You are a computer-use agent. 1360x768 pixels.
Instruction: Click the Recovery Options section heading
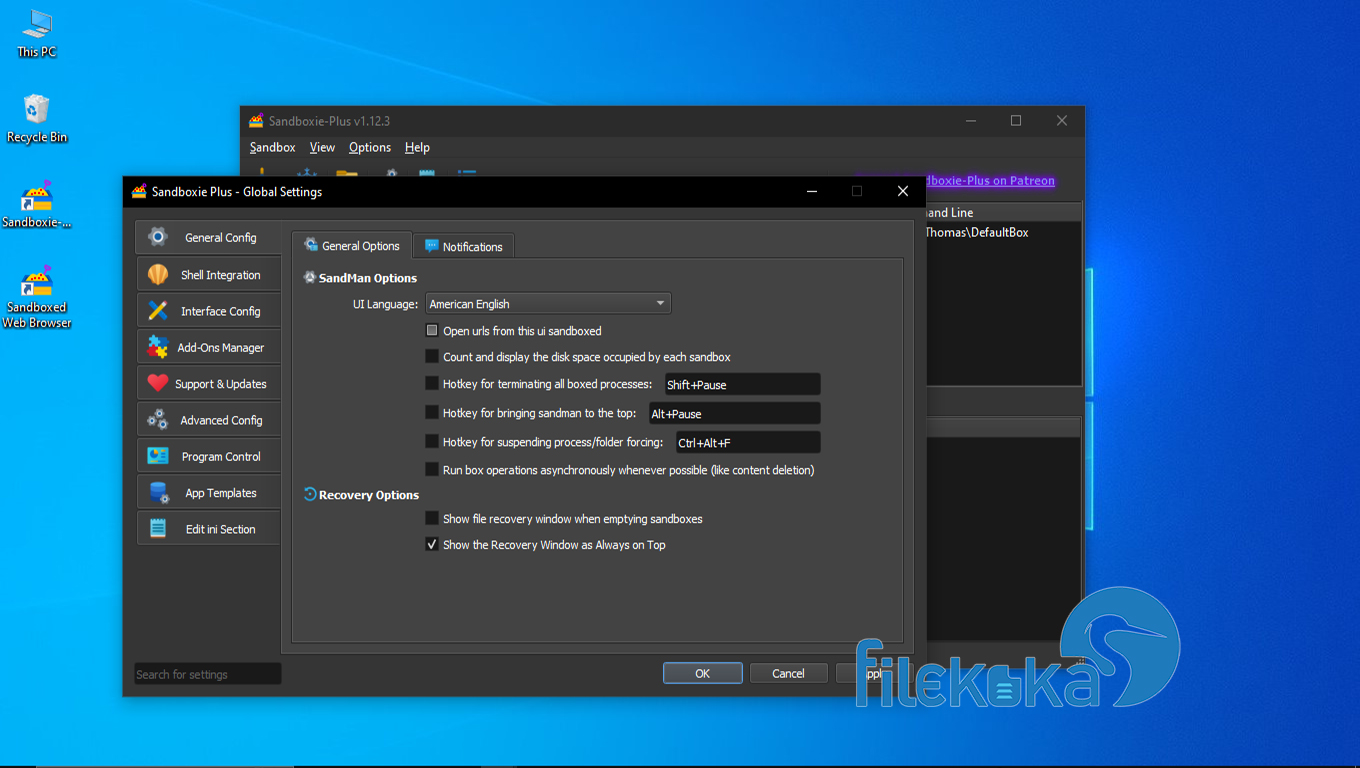tap(369, 495)
